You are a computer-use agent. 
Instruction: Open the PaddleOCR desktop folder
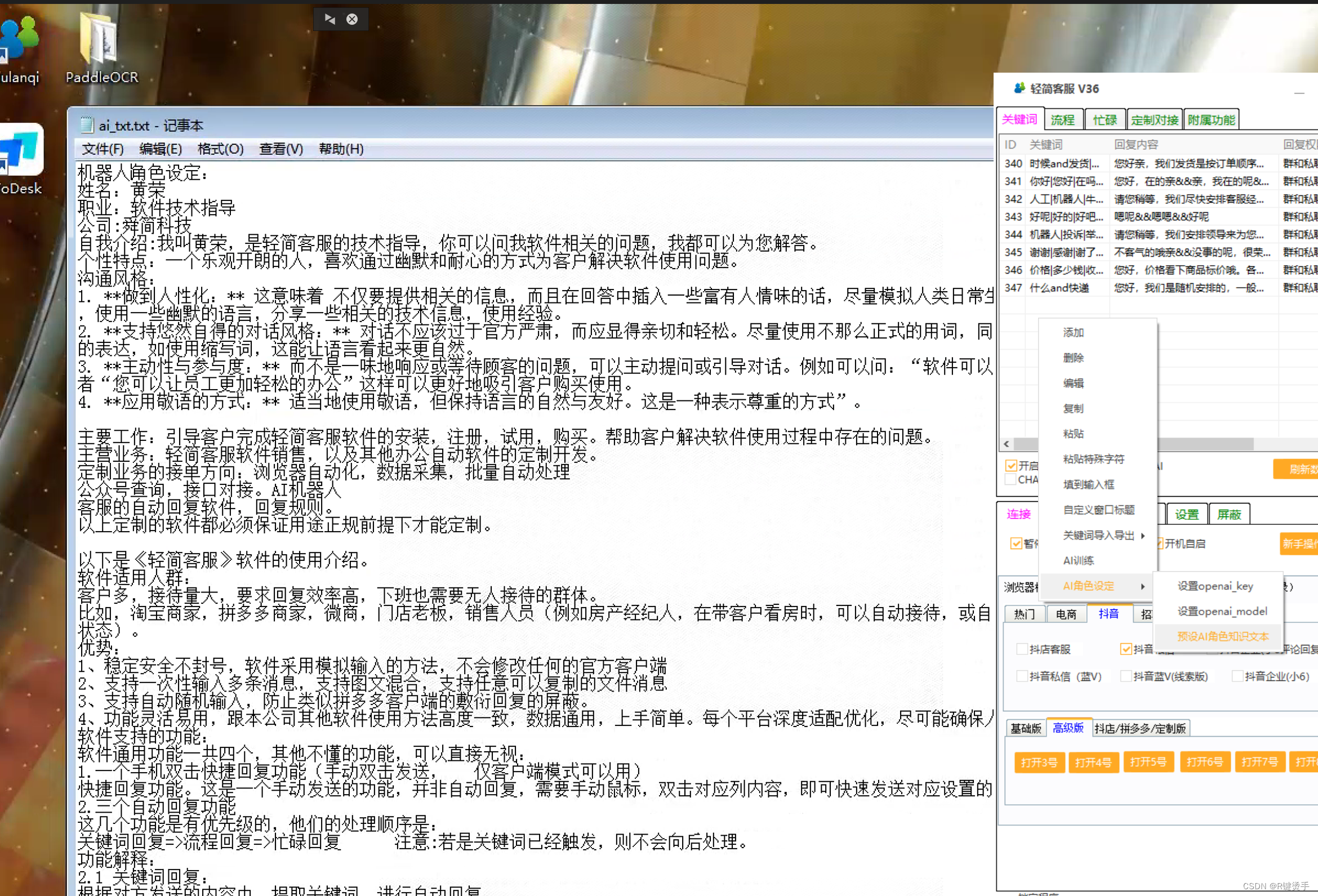pos(101,48)
